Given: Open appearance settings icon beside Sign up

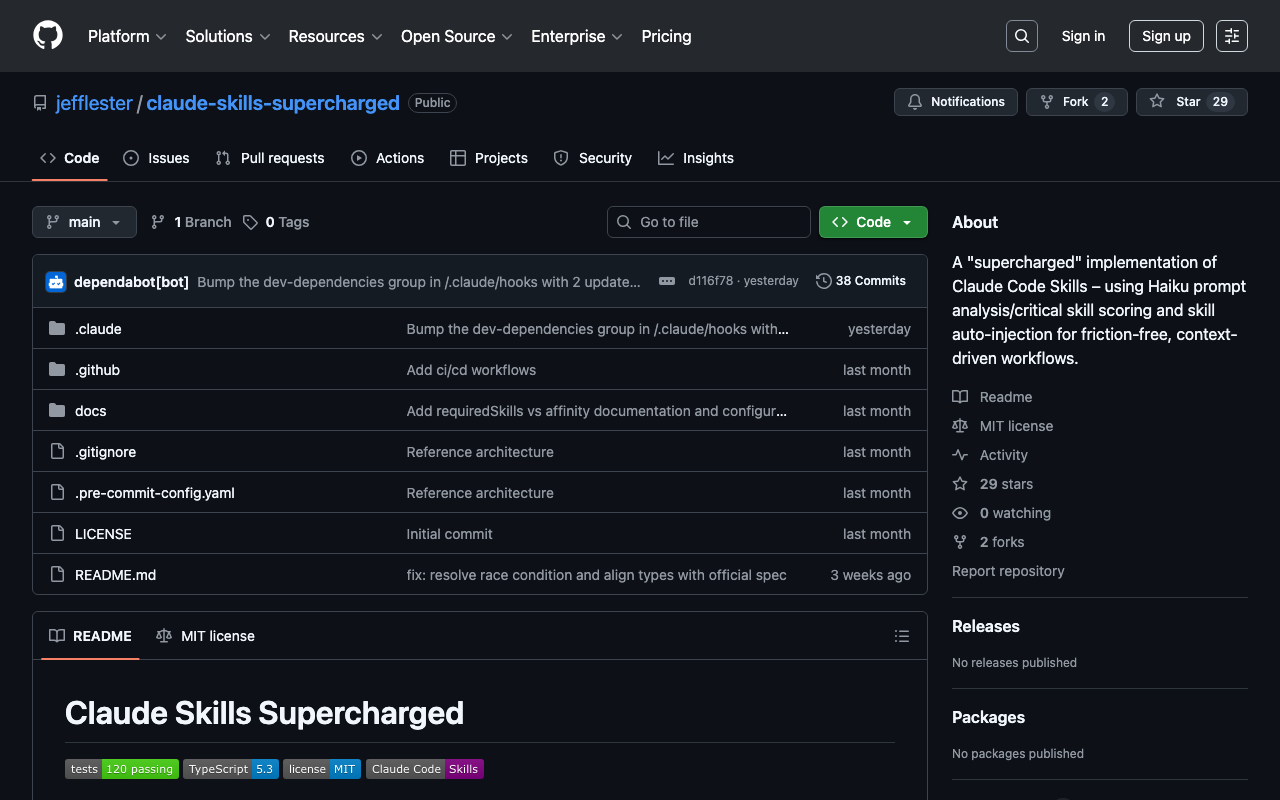Looking at the screenshot, I should tap(1231, 36).
